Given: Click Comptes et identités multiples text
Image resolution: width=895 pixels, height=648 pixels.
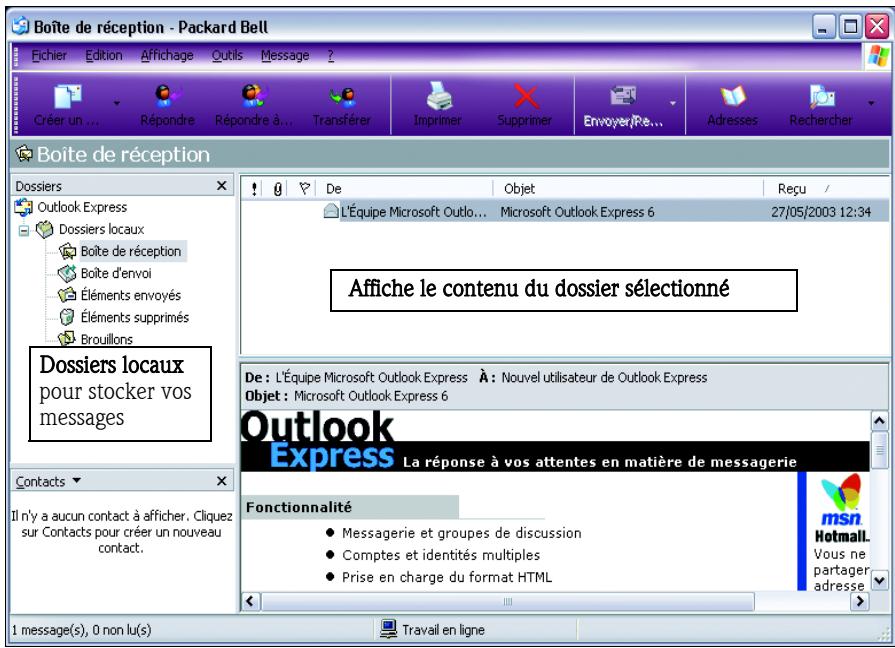Looking at the screenshot, I should [x=441, y=555].
